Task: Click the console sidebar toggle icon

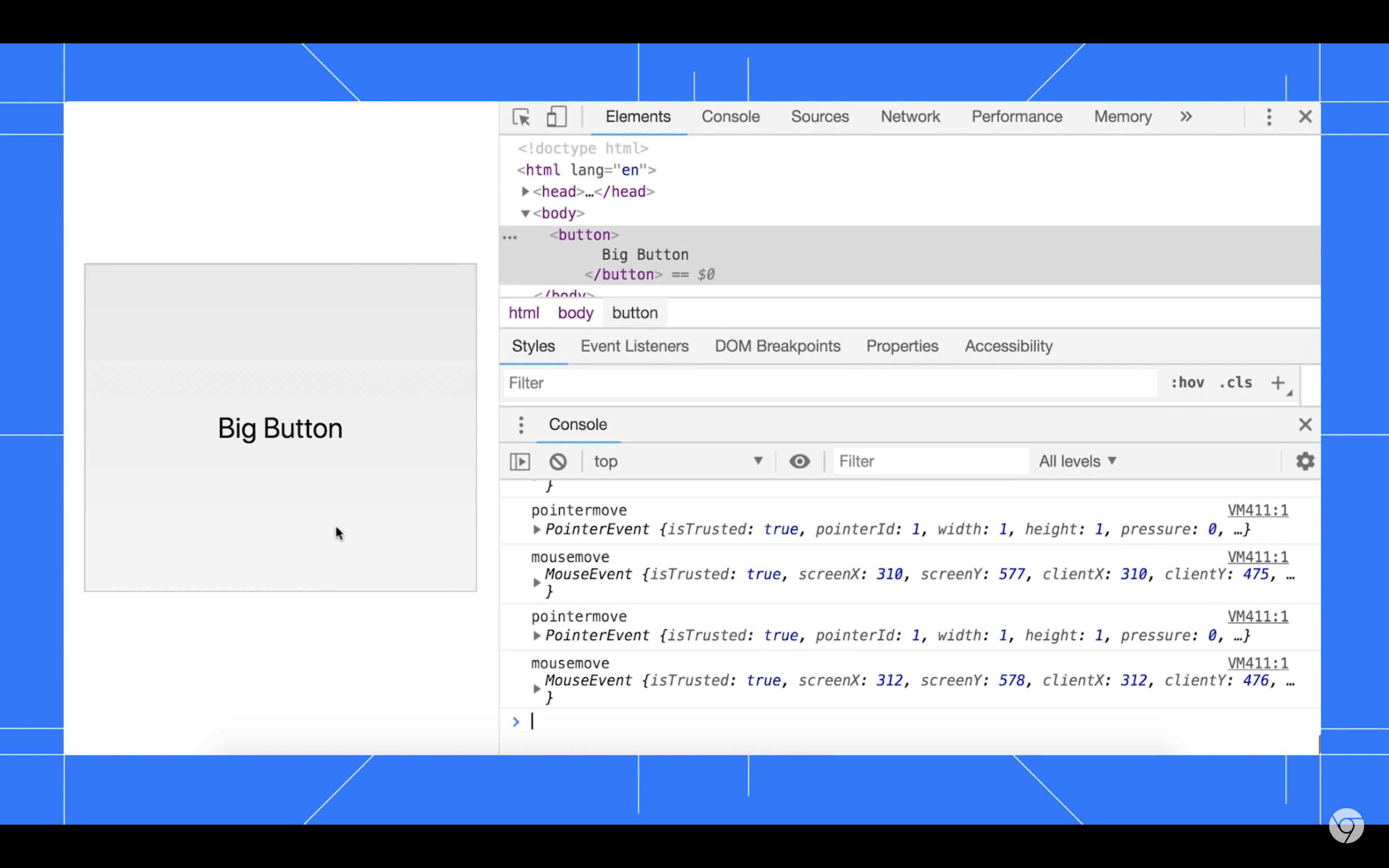Action: click(x=520, y=461)
